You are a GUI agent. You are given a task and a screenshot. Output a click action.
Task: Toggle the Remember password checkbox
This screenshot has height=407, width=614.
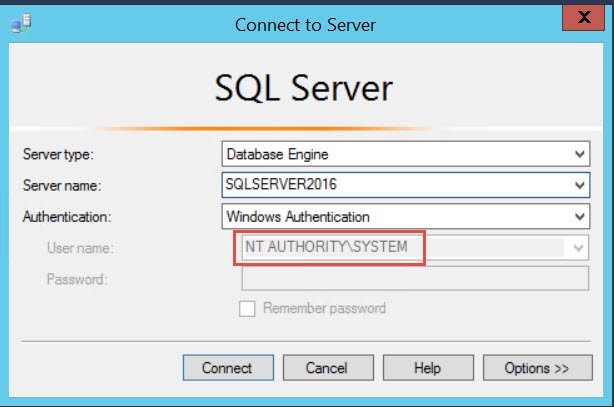pos(247,308)
